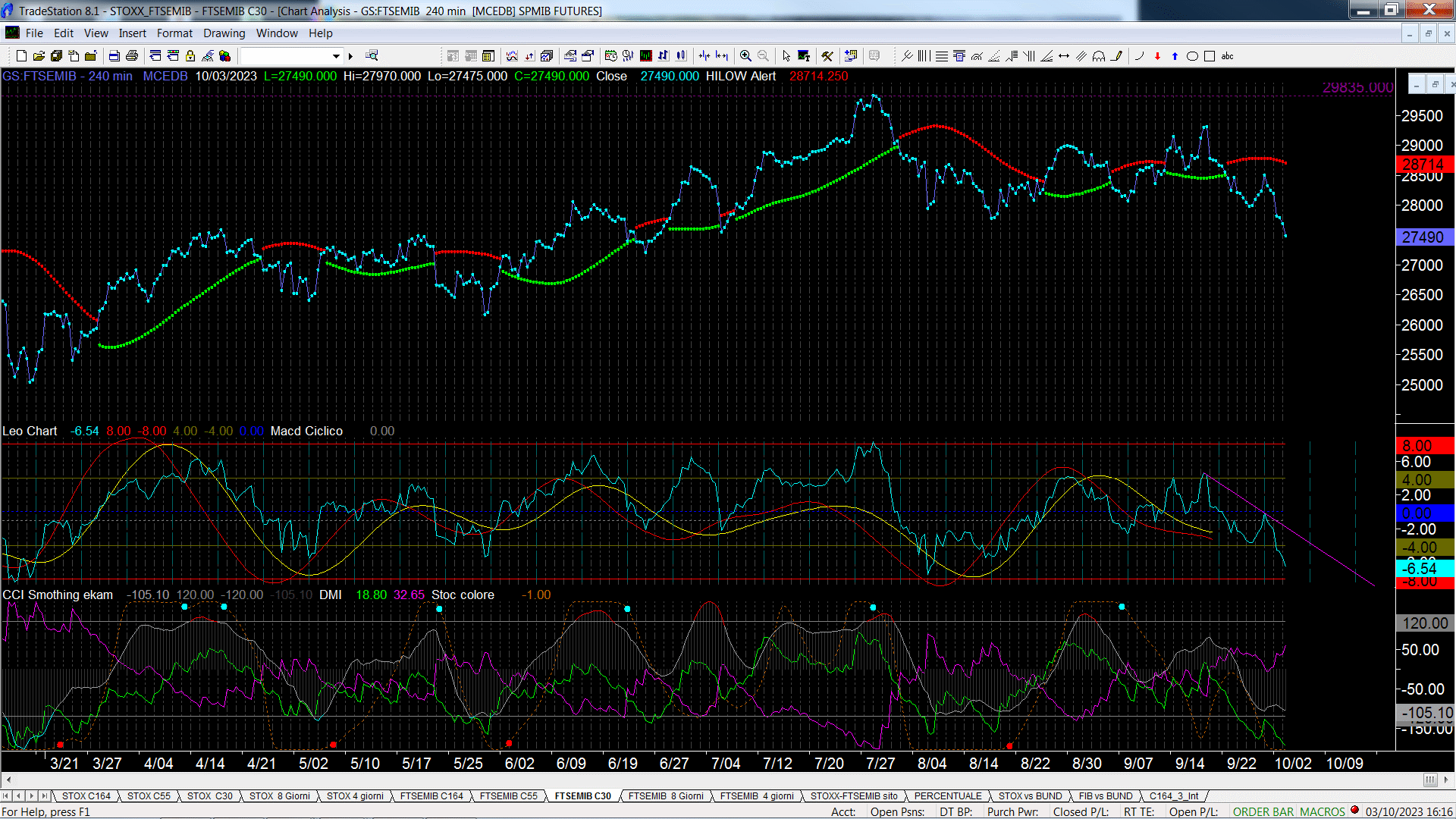Select the Pointer arrow tool
Screen dimensions: 1456x819
[786, 56]
